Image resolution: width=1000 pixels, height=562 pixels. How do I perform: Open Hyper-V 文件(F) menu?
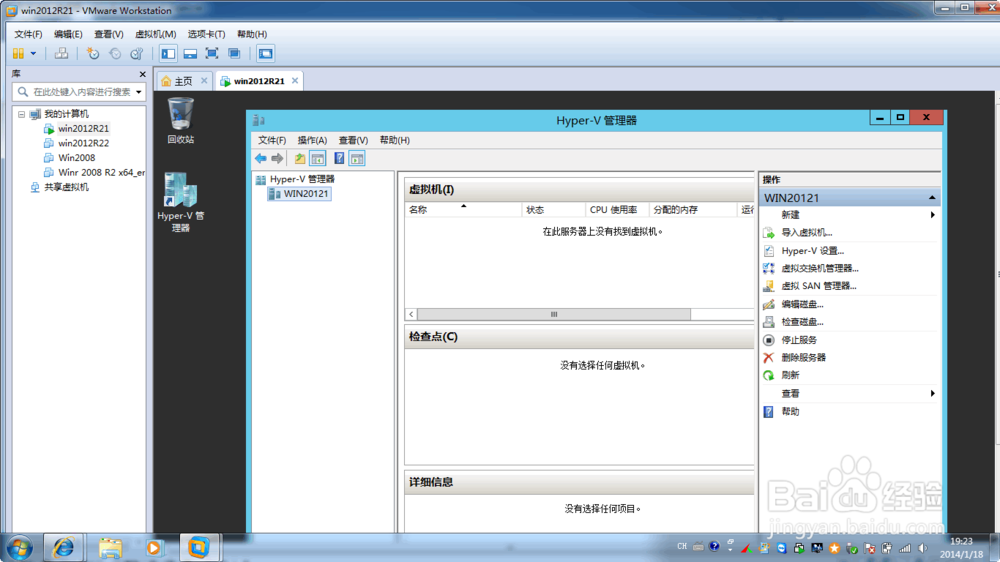pos(272,140)
